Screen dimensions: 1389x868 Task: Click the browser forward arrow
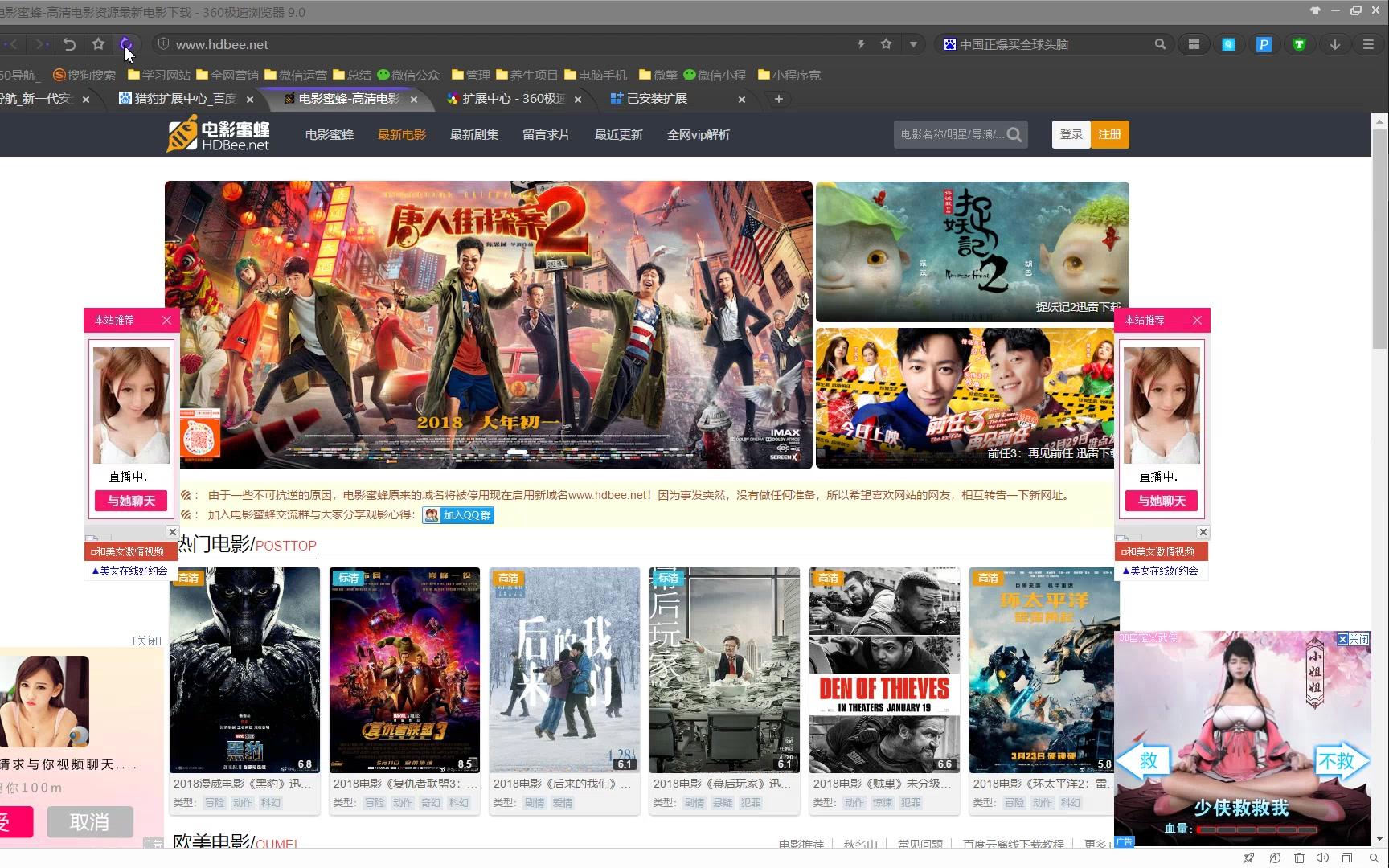(x=42, y=44)
